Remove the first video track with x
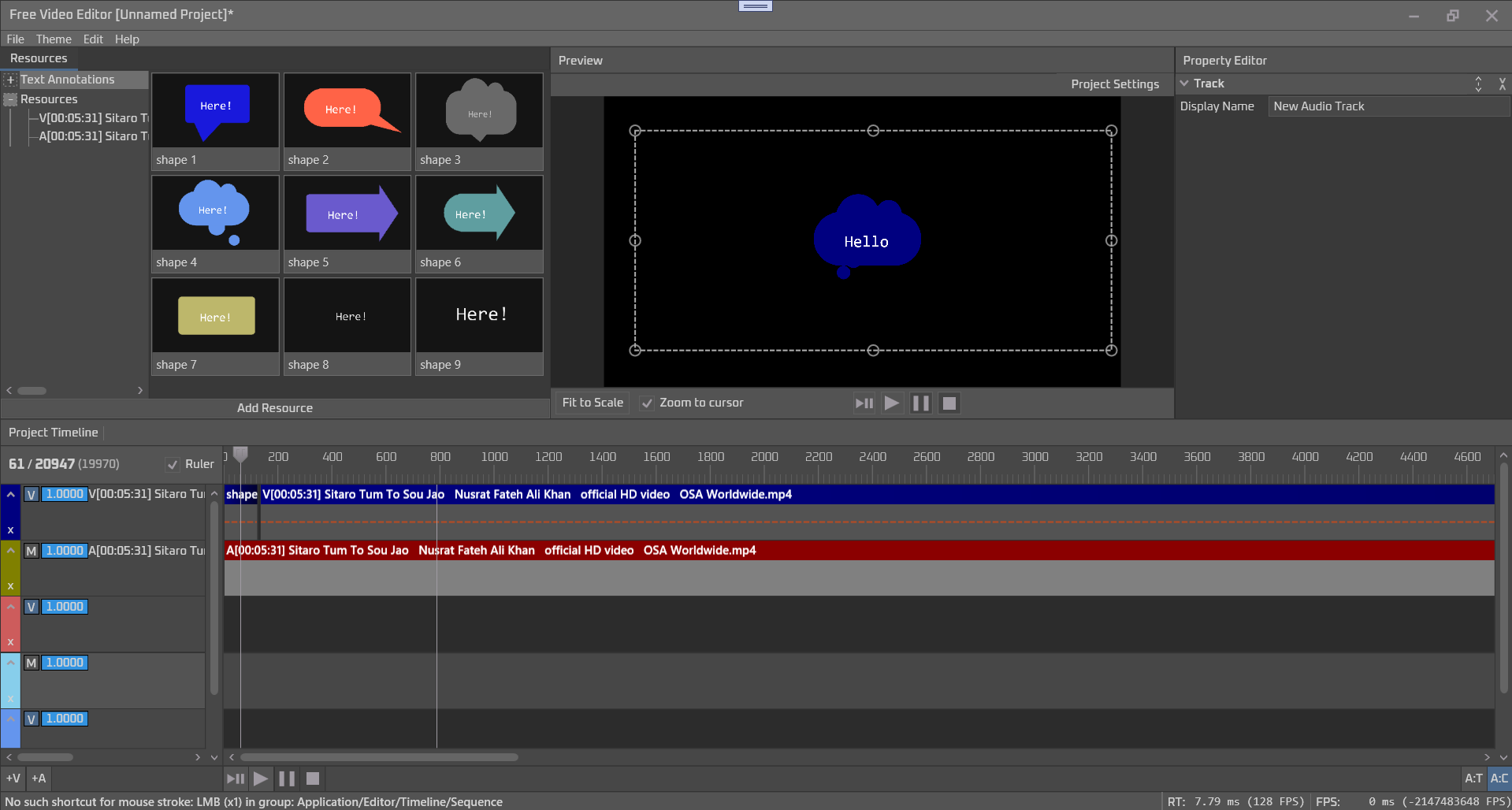The height and width of the screenshot is (810, 1512). click(10, 530)
